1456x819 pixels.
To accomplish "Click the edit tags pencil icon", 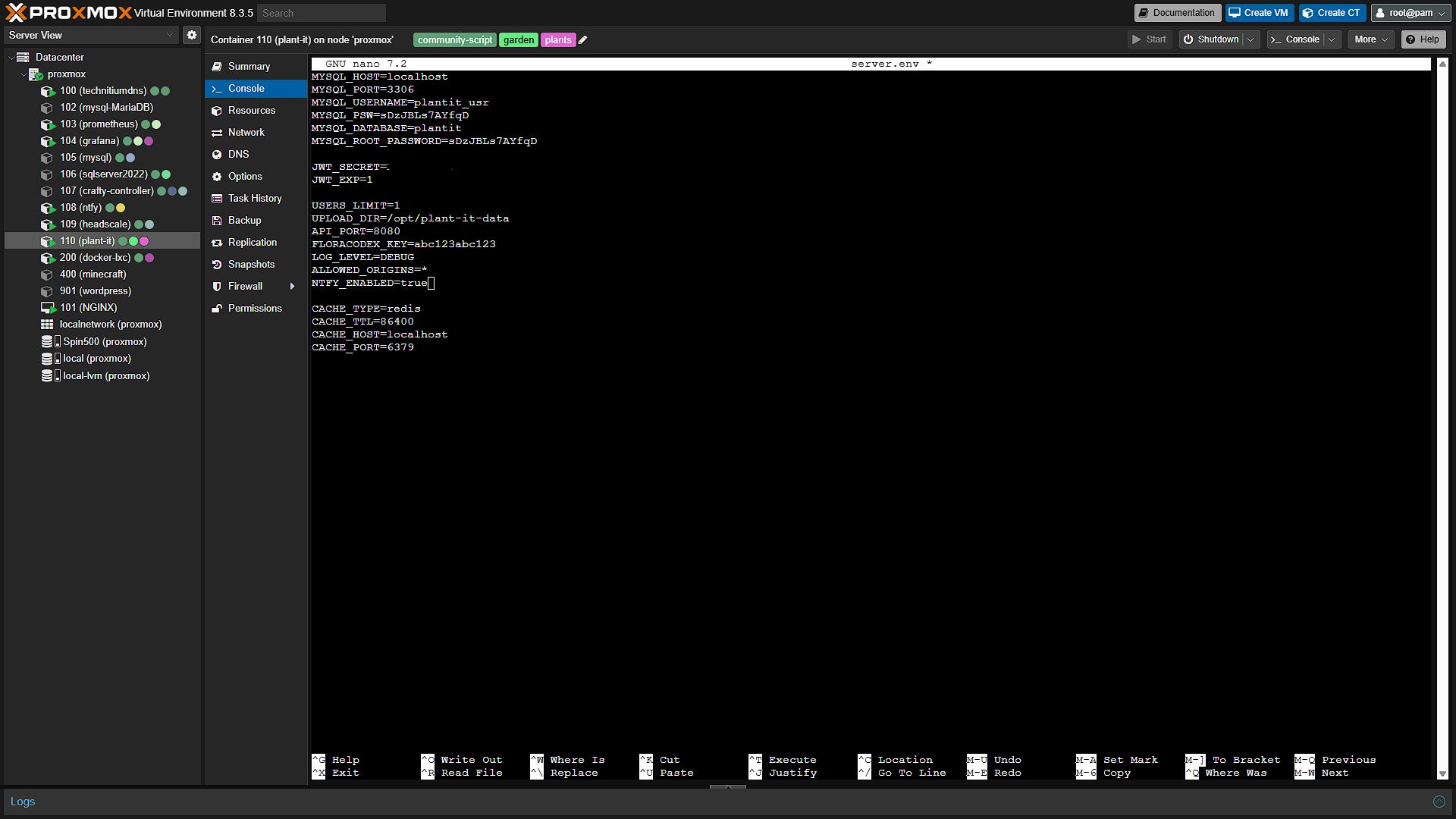I will [583, 40].
